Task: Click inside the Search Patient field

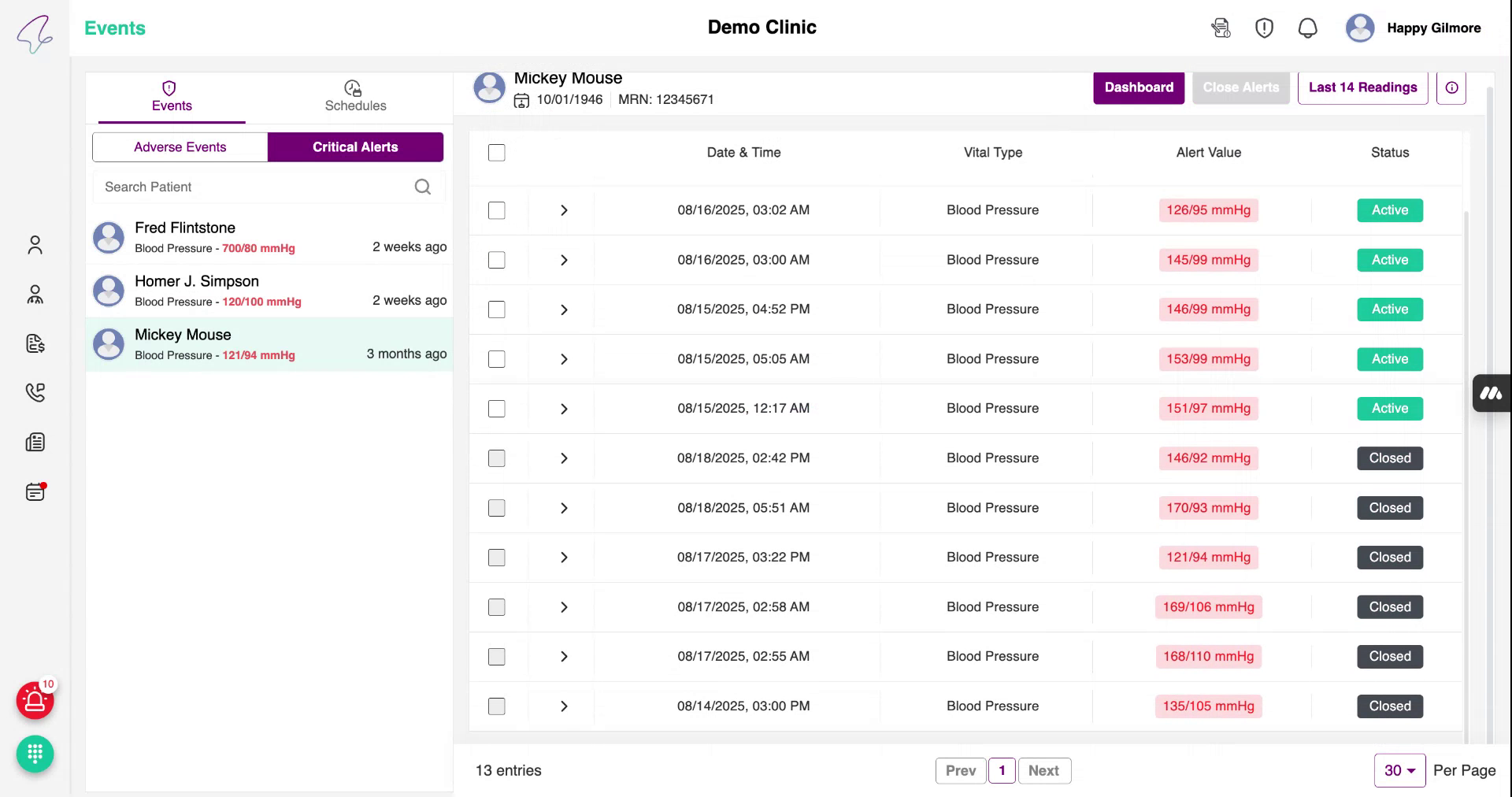Action: pyautogui.click(x=252, y=187)
